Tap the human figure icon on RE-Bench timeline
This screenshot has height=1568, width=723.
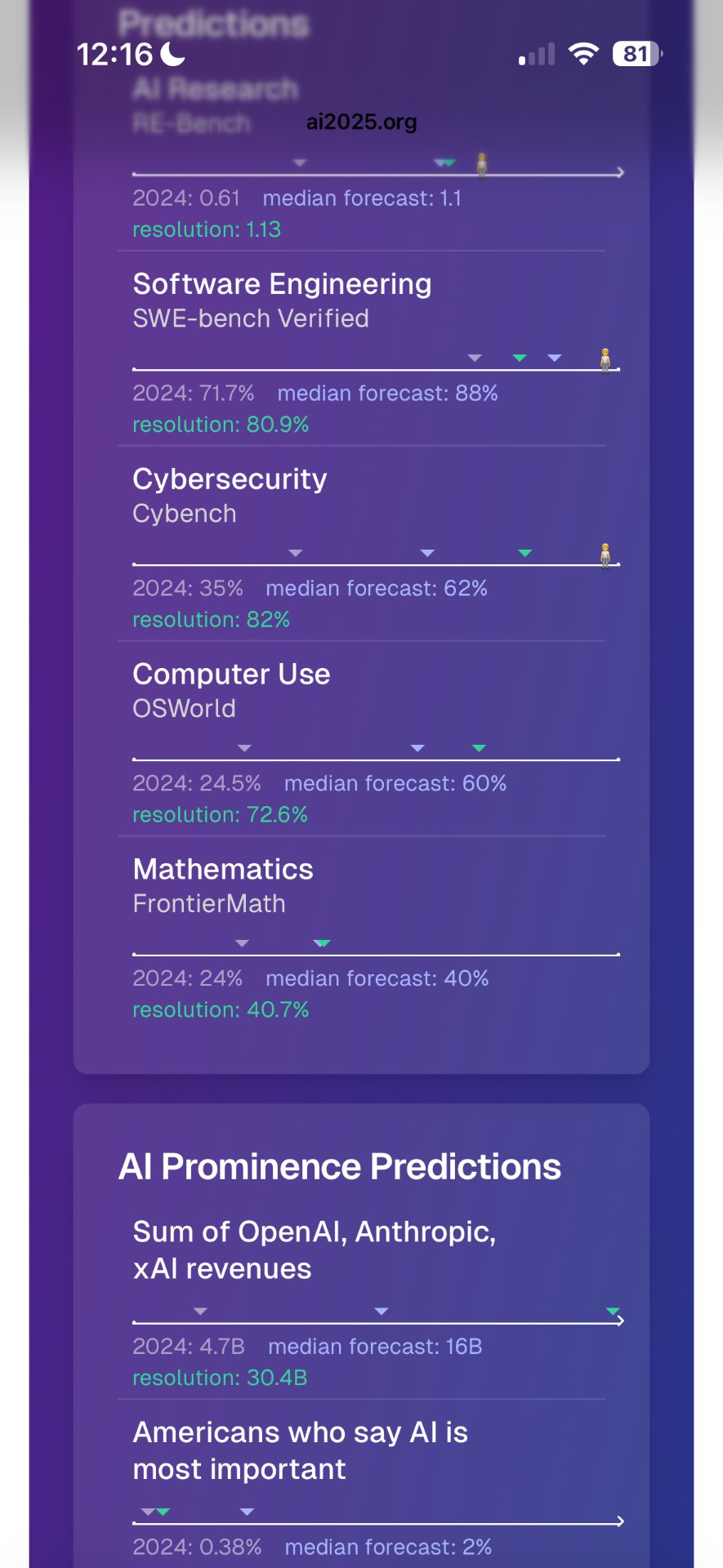coord(482,164)
